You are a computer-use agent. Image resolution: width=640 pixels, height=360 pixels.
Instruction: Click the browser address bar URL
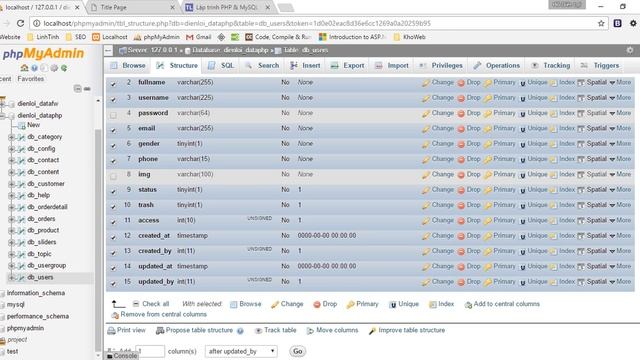(237, 24)
